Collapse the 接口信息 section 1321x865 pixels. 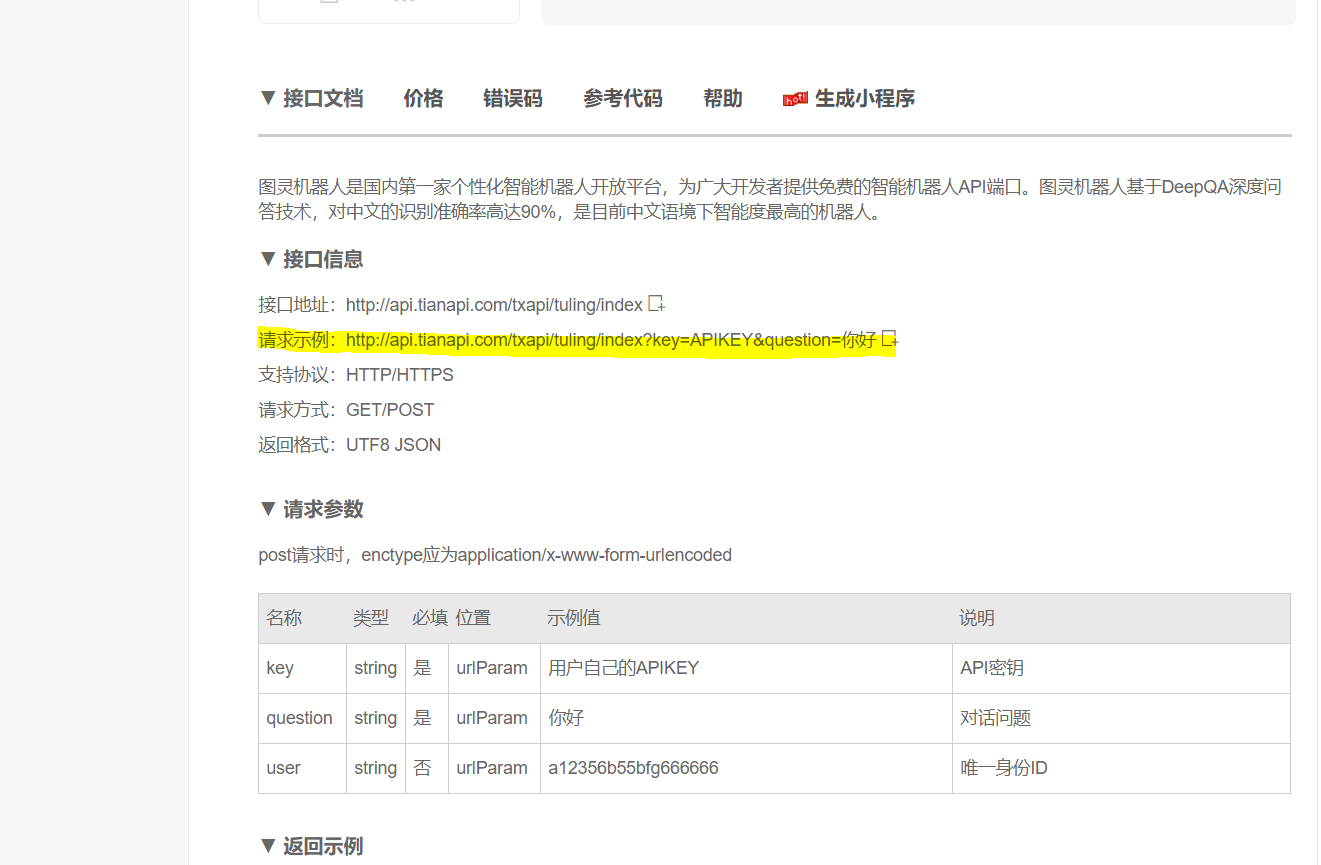[x=311, y=259]
